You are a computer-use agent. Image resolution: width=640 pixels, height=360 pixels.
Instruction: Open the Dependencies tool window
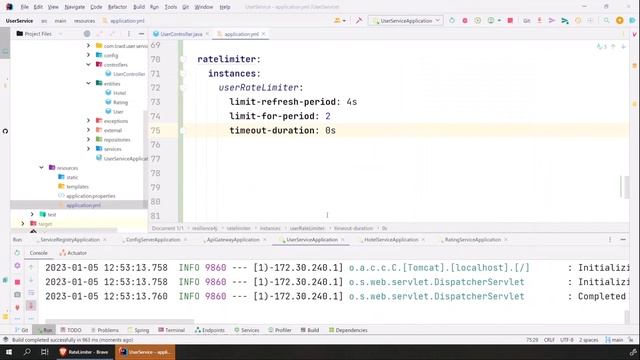tap(348, 330)
